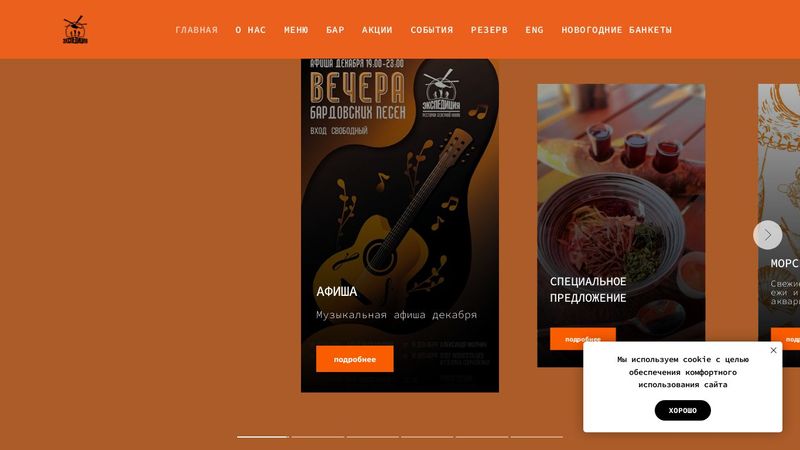Click подробнее on Афиша card
Viewport: 800px width, 450px height.
tap(355, 359)
